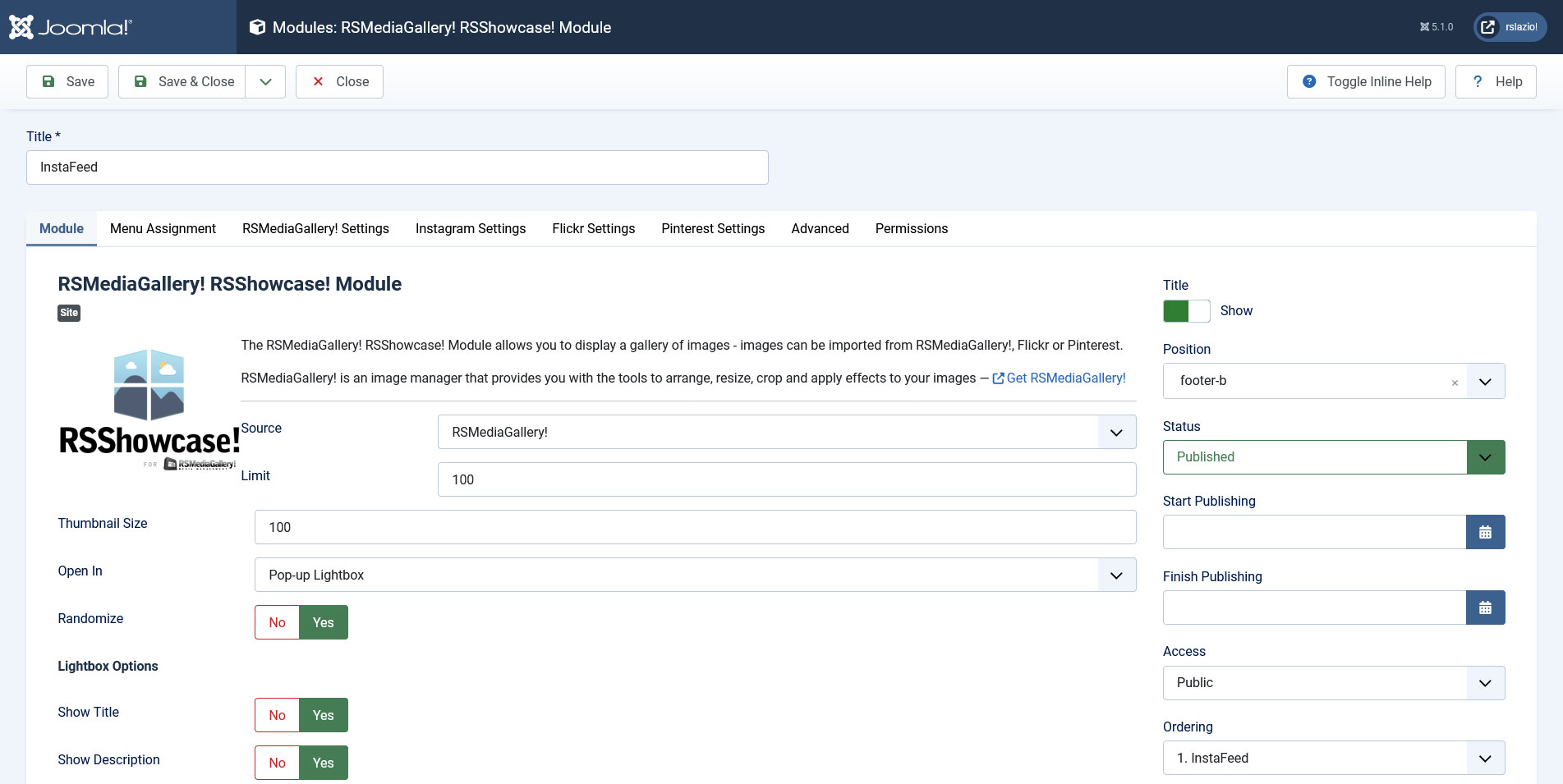This screenshot has height=784, width=1563.
Task: Set Show Title to Yes
Action: [324, 715]
